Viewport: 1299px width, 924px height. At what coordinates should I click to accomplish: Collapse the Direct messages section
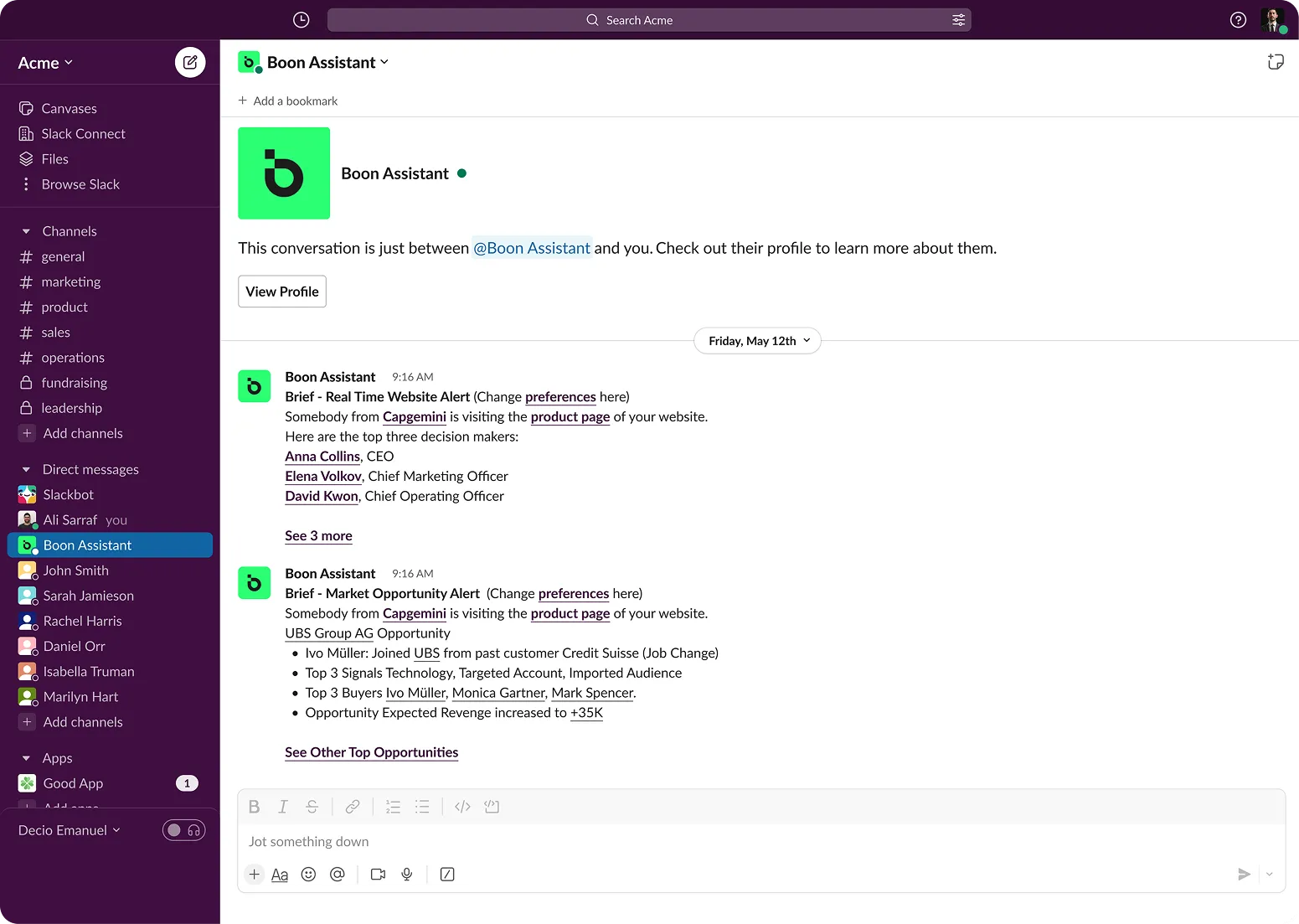click(x=26, y=470)
